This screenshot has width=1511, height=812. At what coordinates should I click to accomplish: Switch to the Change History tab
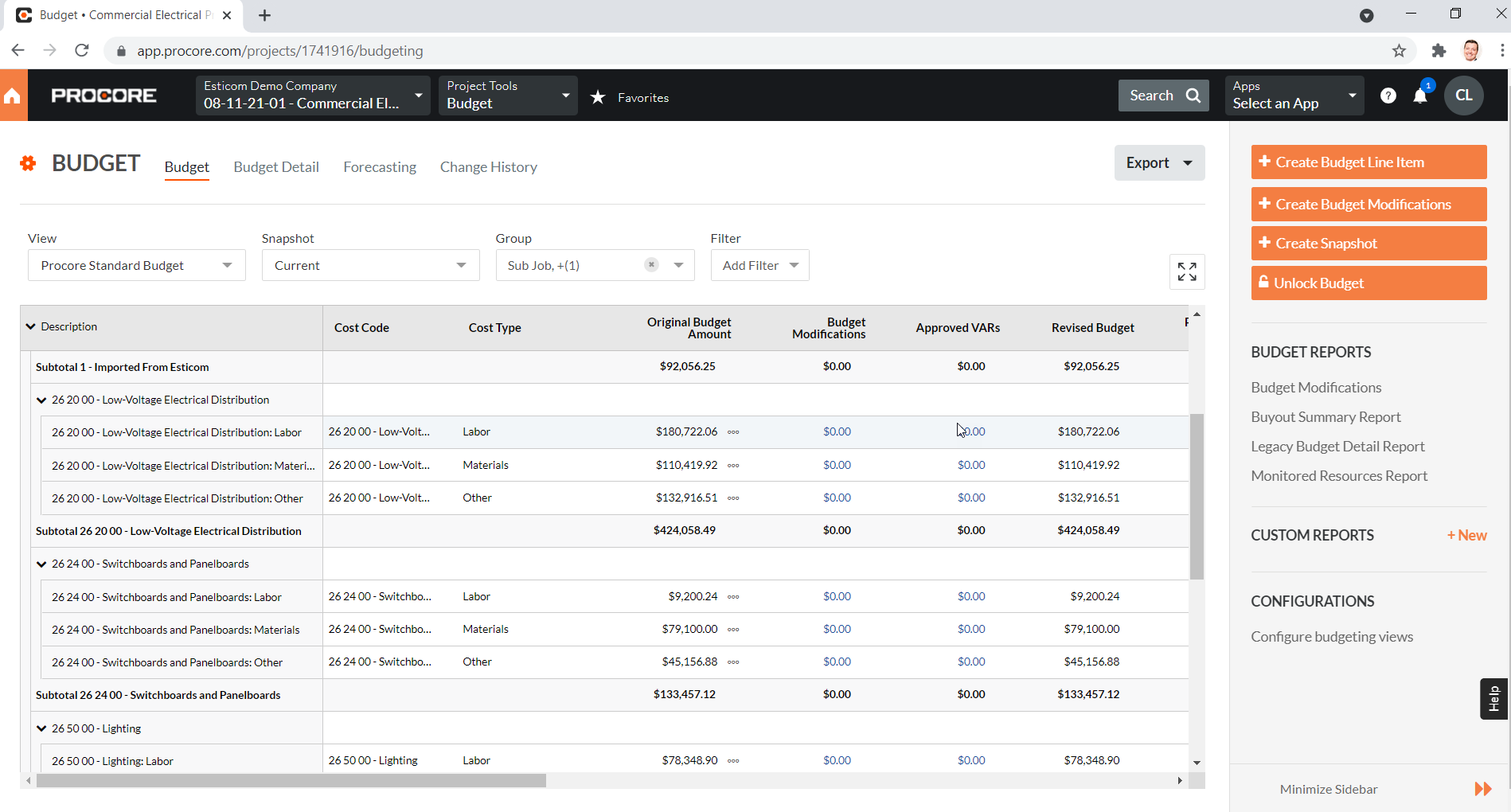pos(489,167)
